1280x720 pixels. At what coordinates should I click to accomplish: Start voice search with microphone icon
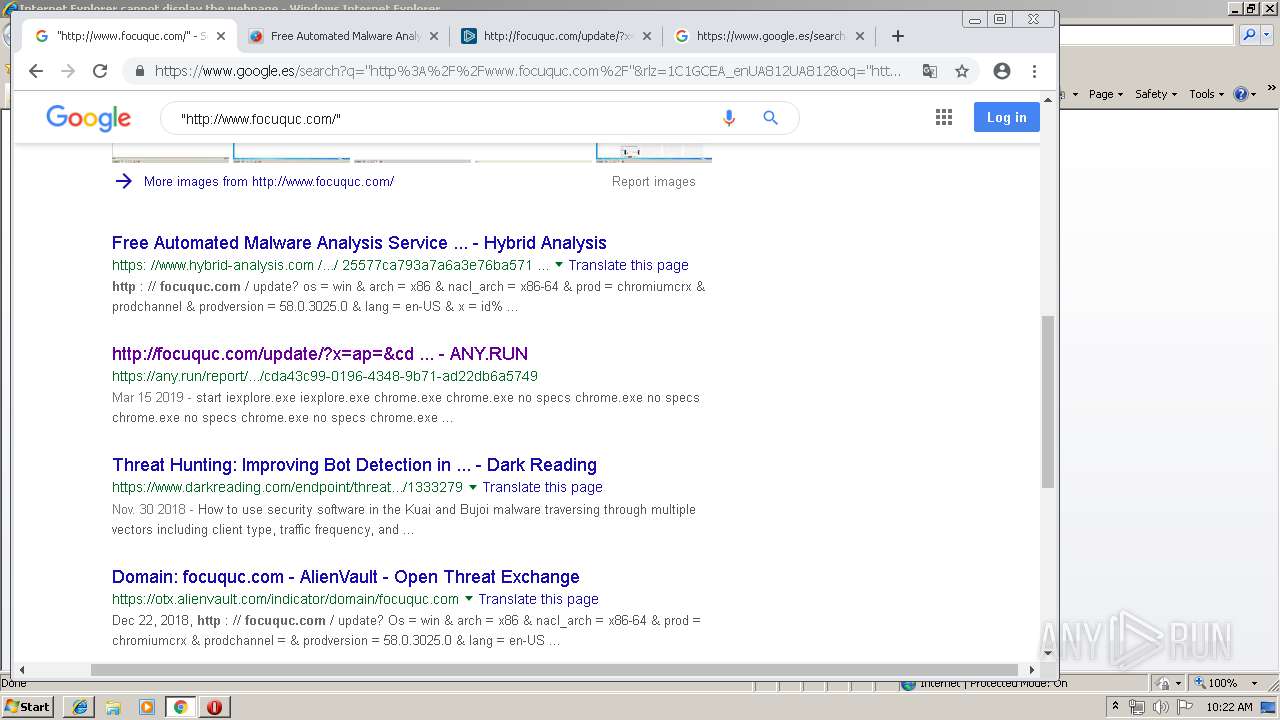(x=729, y=118)
